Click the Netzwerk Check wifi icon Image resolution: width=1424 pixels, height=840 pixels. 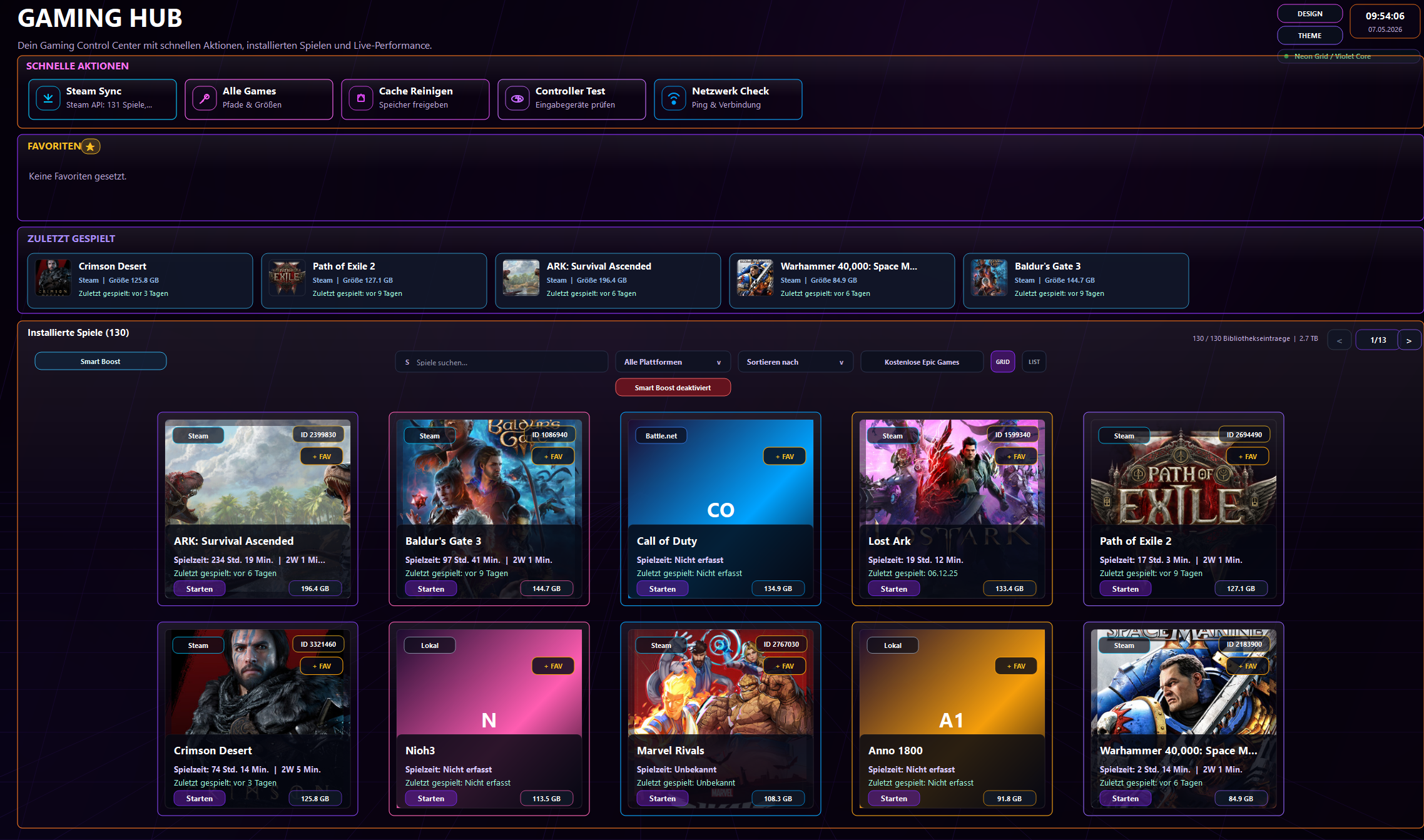[674, 98]
